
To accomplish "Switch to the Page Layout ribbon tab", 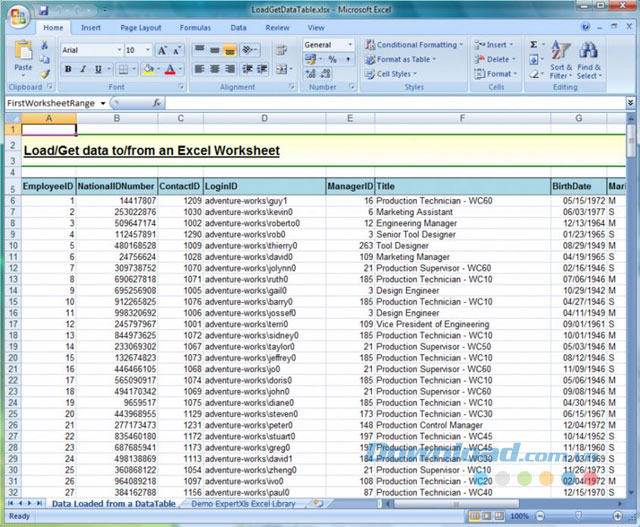I will click(x=142, y=28).
